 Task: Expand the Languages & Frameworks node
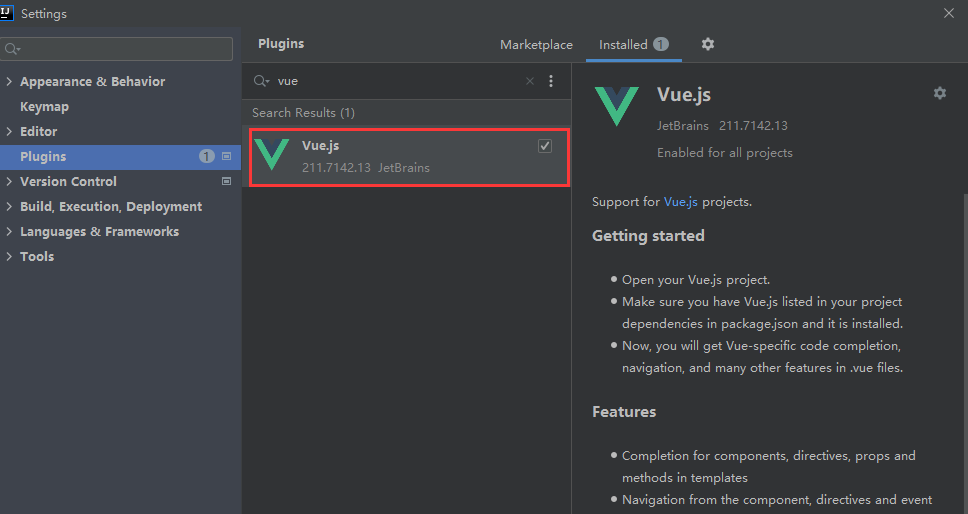pyautogui.click(x=9, y=232)
